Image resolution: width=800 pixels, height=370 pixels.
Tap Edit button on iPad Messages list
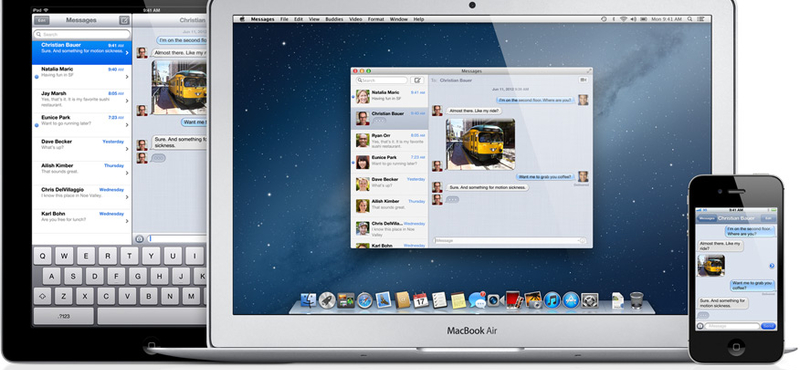point(42,20)
